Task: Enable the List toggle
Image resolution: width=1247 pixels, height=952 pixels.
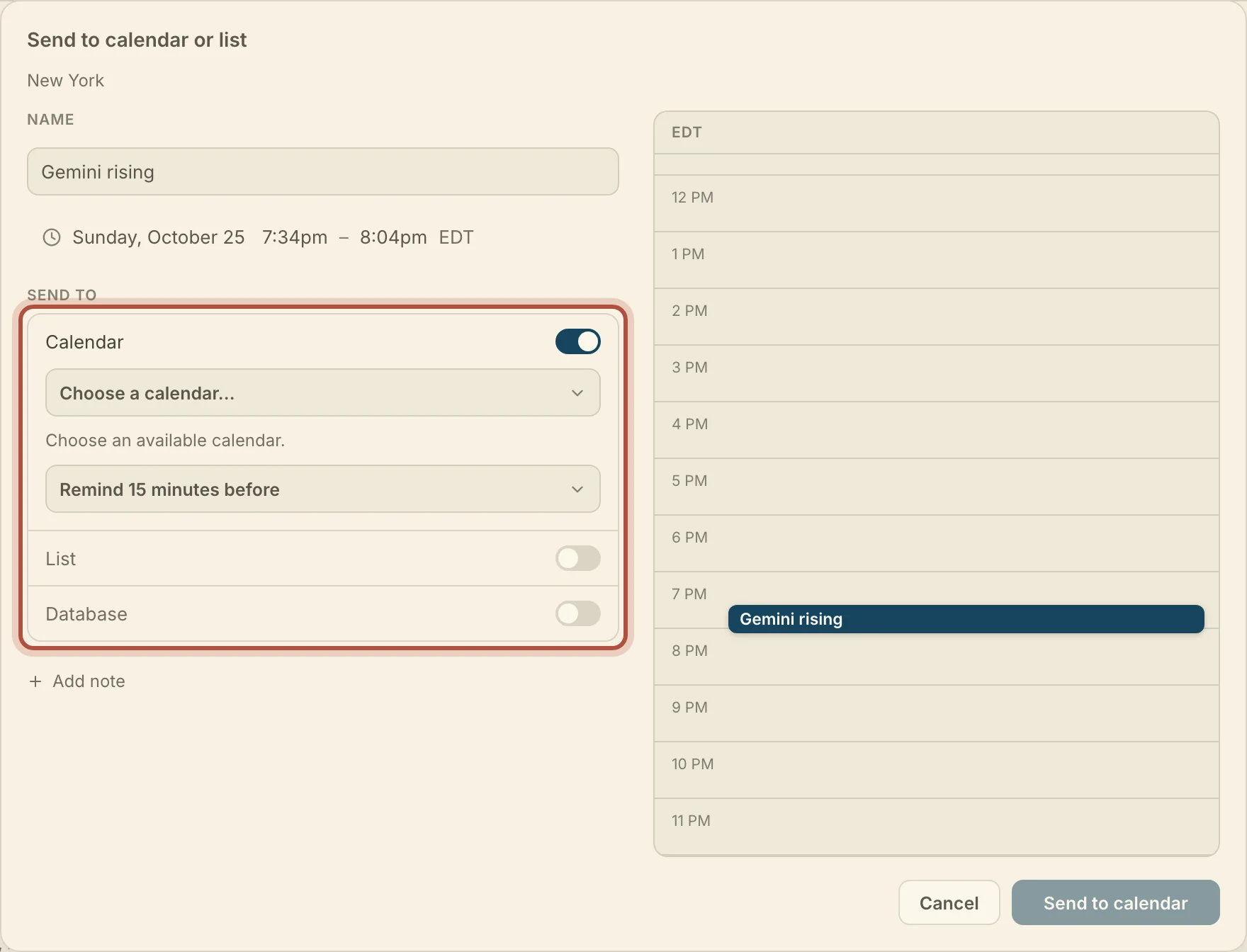Action: click(577, 558)
